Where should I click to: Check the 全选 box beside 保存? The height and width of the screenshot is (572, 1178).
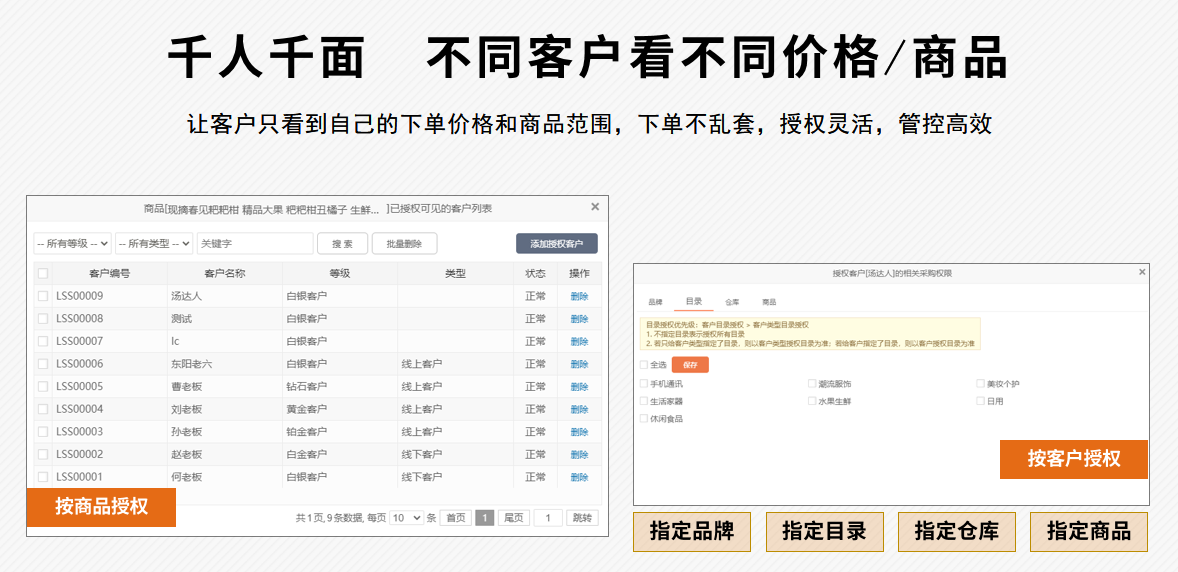click(x=644, y=365)
